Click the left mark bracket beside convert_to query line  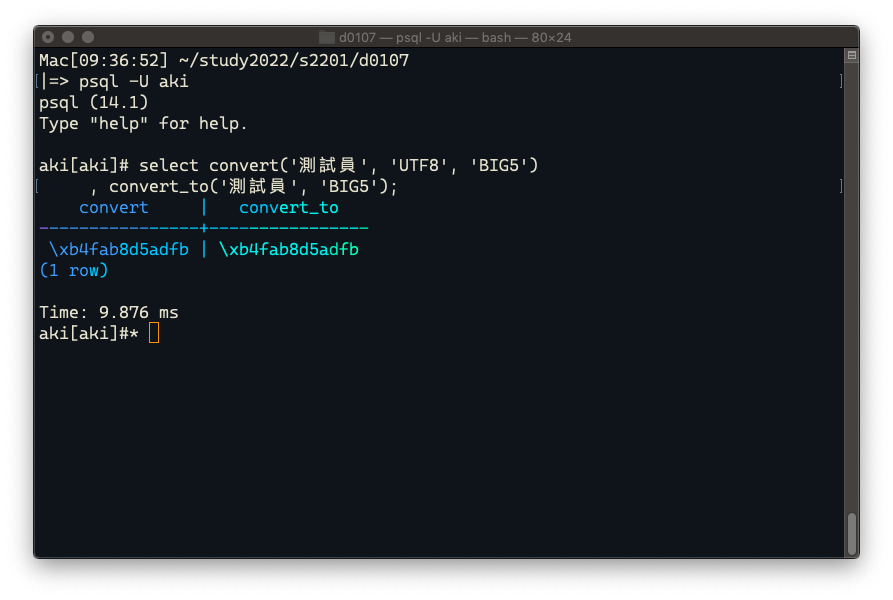[x=37, y=186]
